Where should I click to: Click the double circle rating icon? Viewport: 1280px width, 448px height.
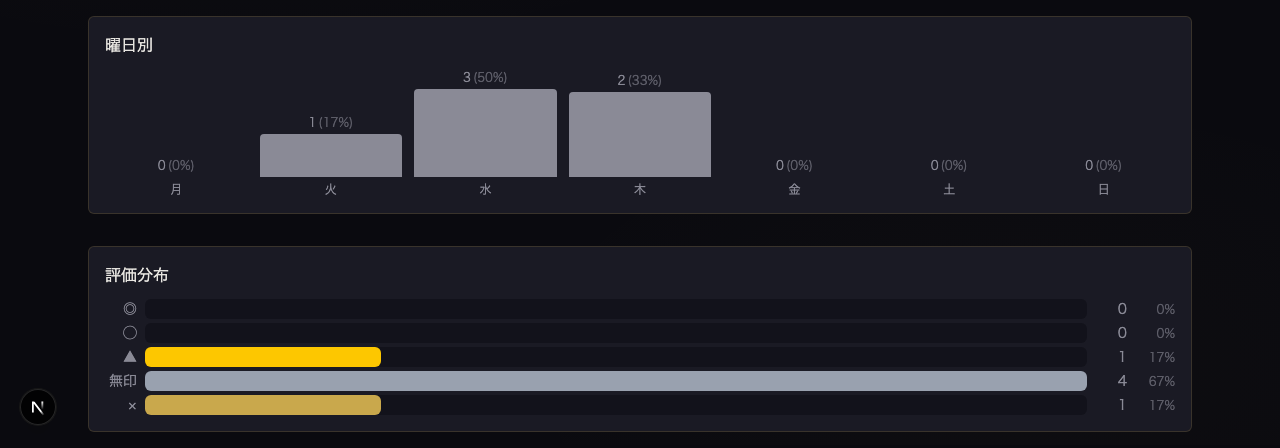pyautogui.click(x=130, y=309)
